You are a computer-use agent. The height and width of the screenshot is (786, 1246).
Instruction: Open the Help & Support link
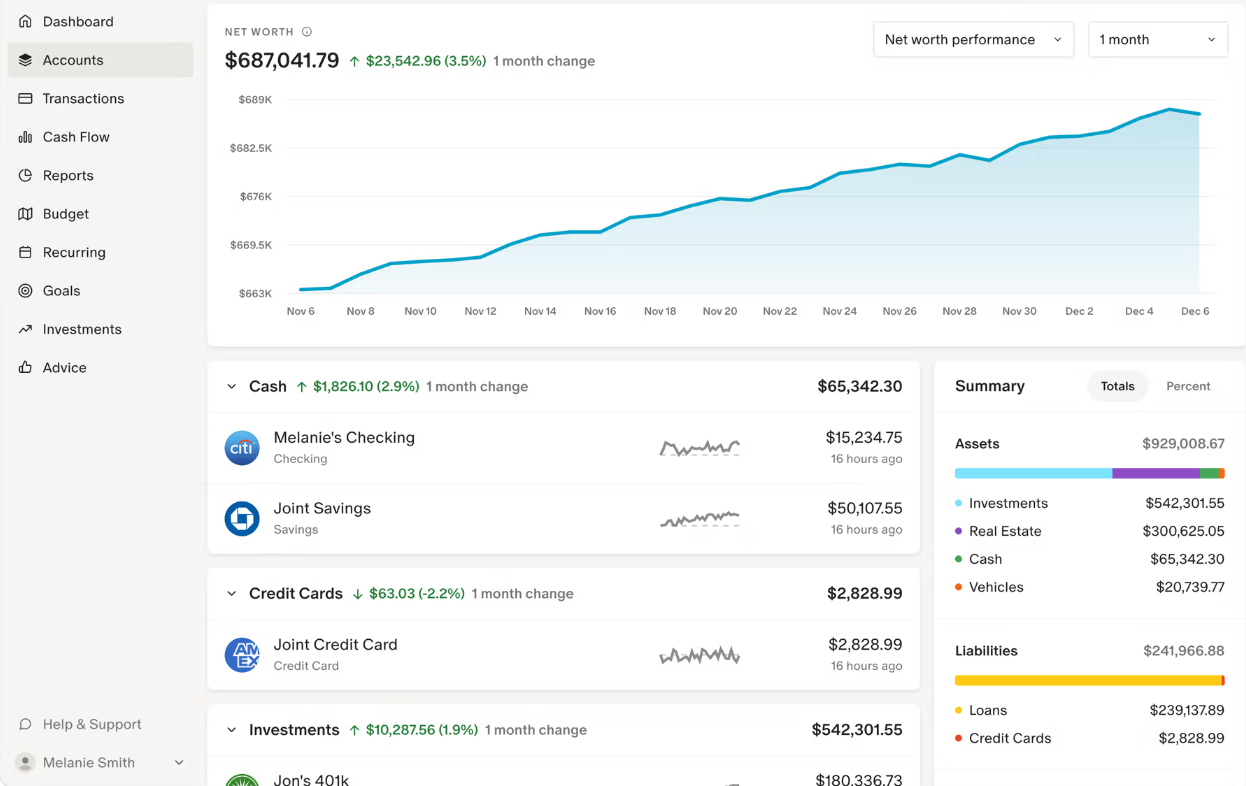[91, 724]
